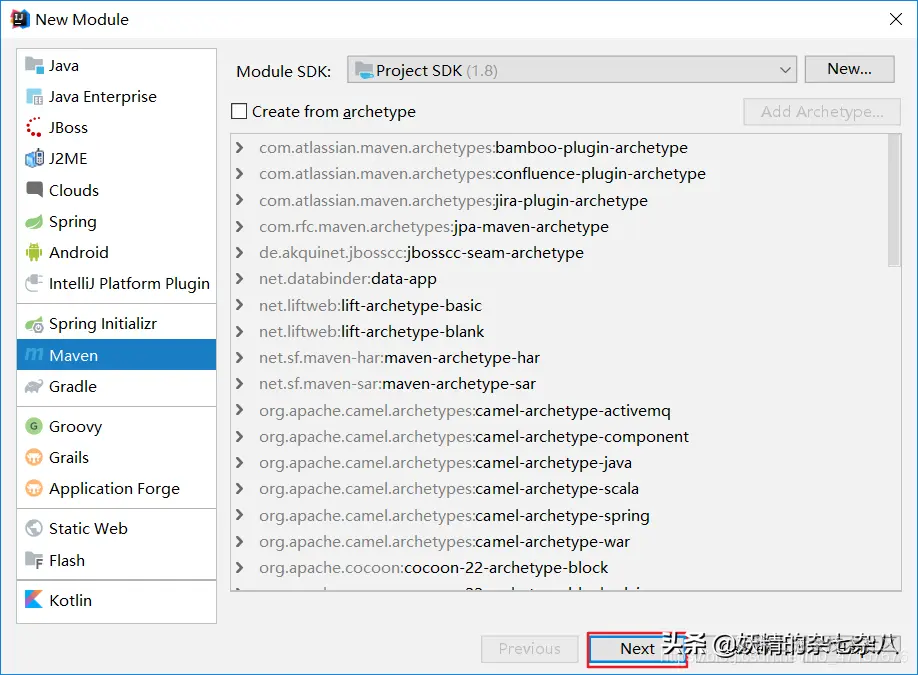918x675 pixels.
Task: Select data-app archetype row text
Action: point(348,279)
